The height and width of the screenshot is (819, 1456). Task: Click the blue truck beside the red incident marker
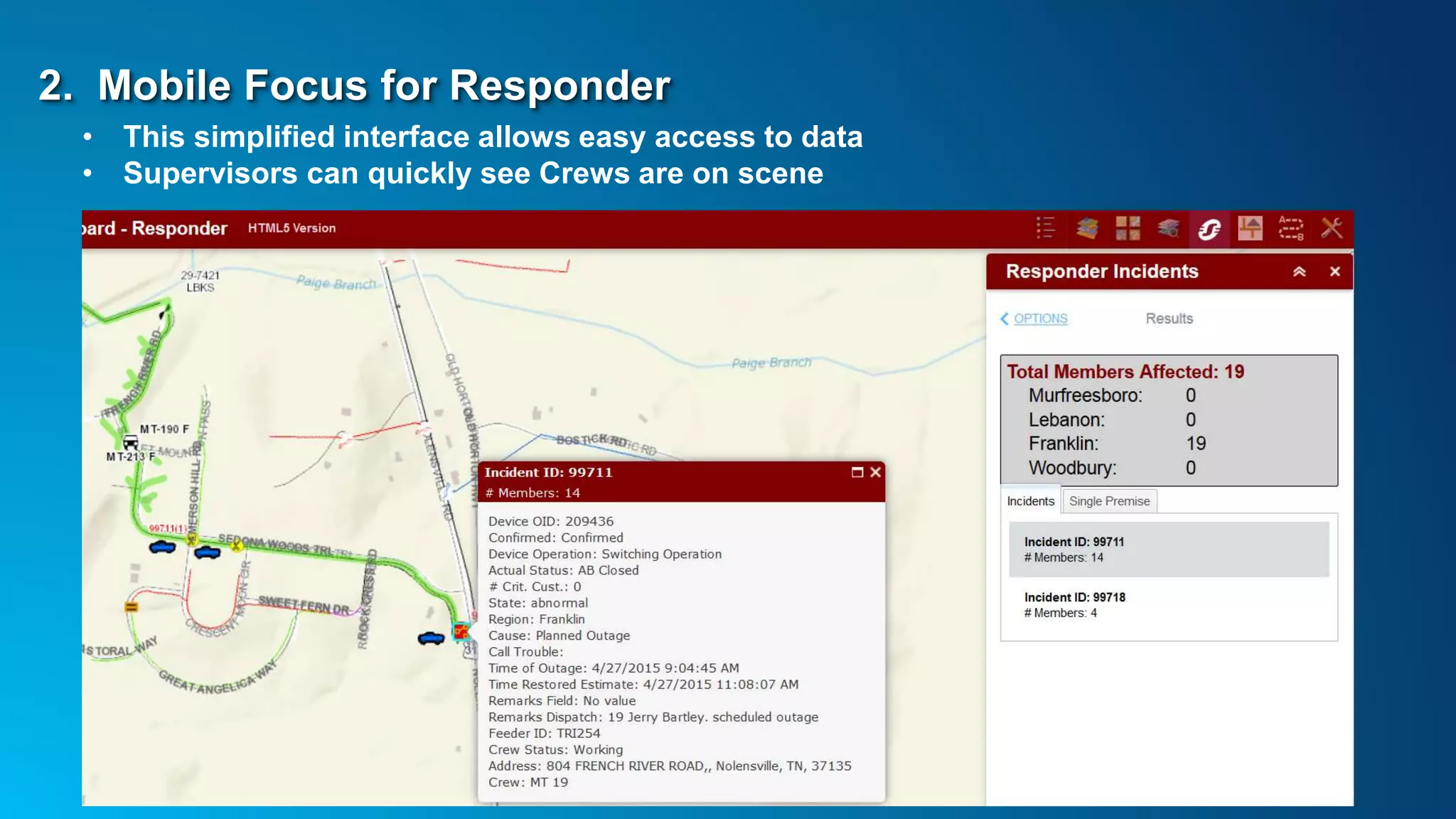pos(431,638)
